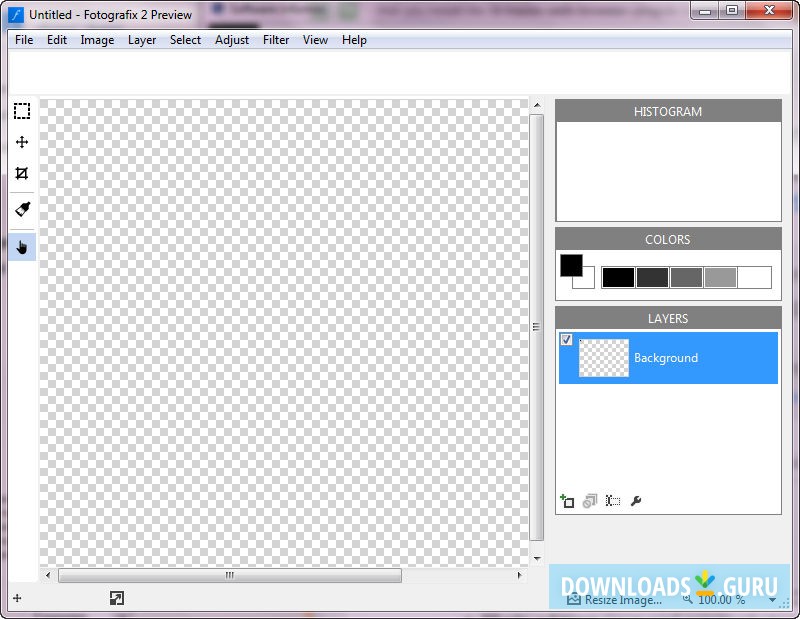Pick the dark gray palette swatch

652,278
